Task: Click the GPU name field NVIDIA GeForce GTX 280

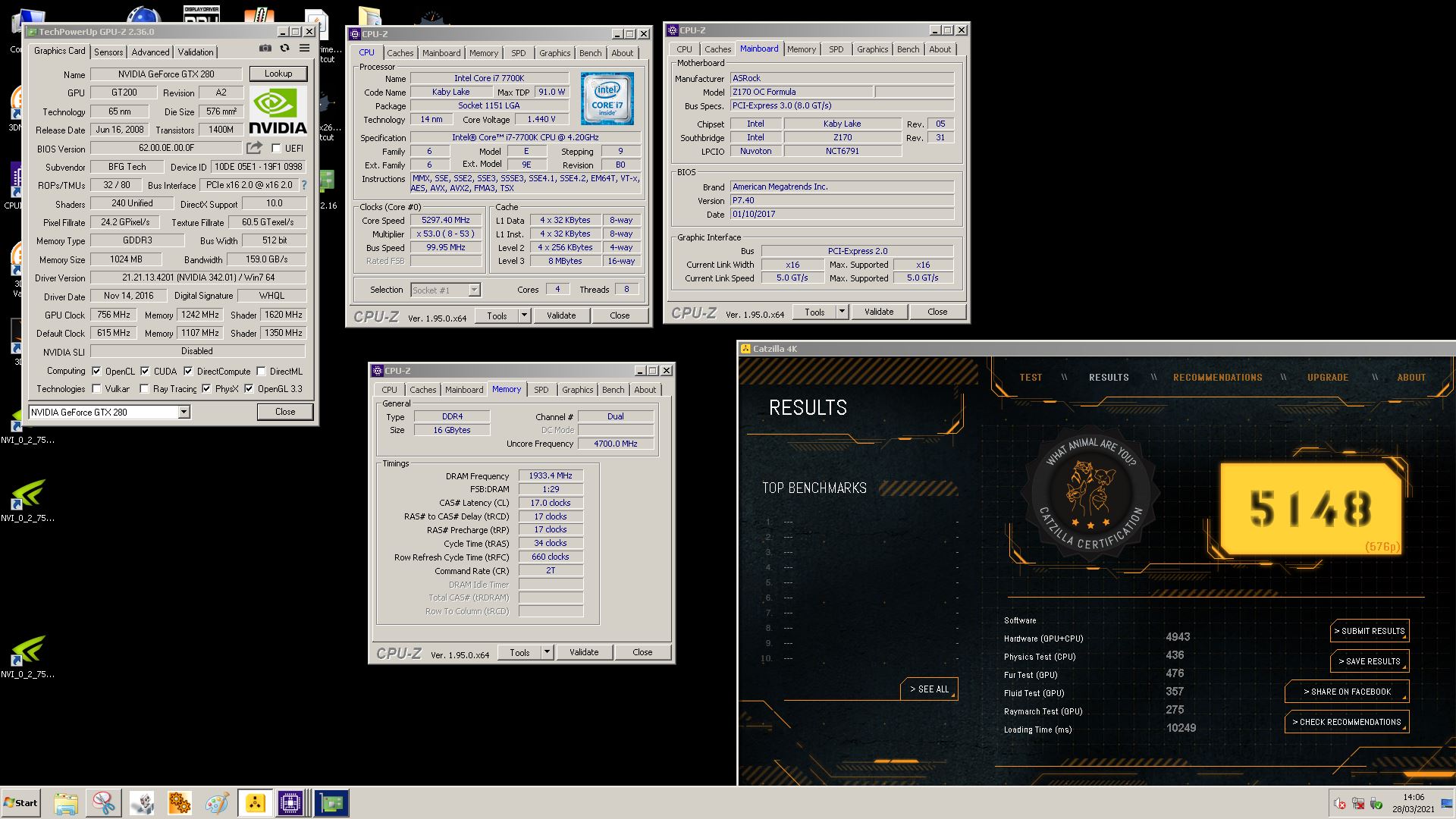Action: (166, 74)
